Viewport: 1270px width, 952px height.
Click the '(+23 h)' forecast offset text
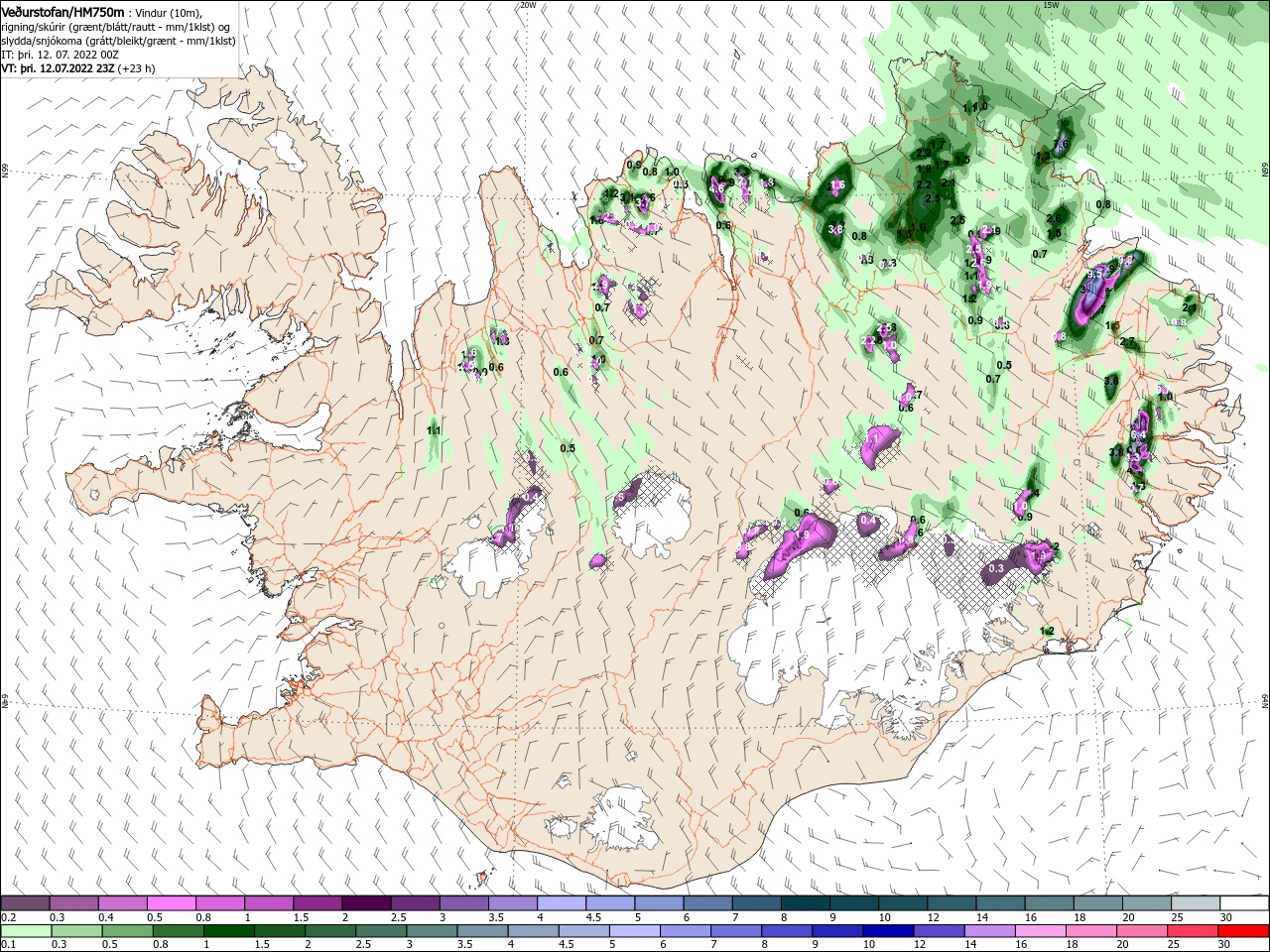point(136,69)
